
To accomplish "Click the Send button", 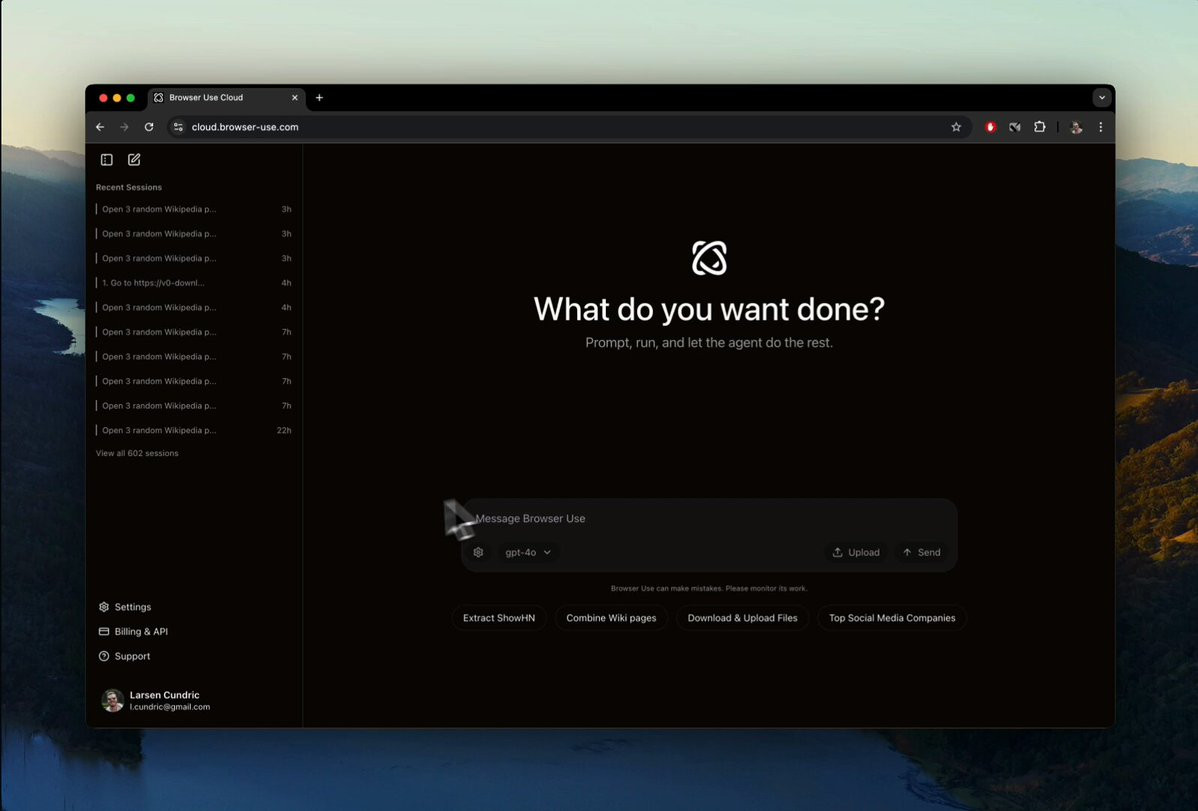I will click(x=921, y=552).
